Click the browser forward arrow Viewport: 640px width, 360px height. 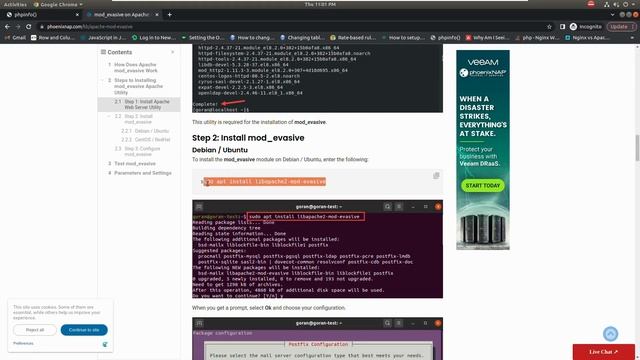click(18, 27)
